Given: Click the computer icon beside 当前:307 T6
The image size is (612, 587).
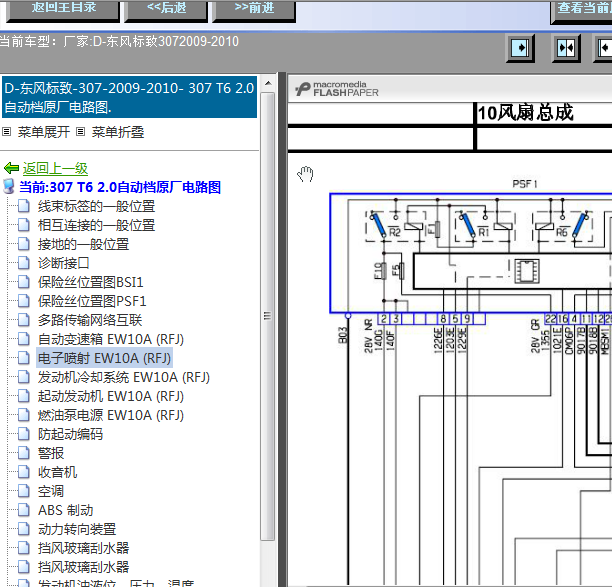Looking at the screenshot, I should pos(9,187).
